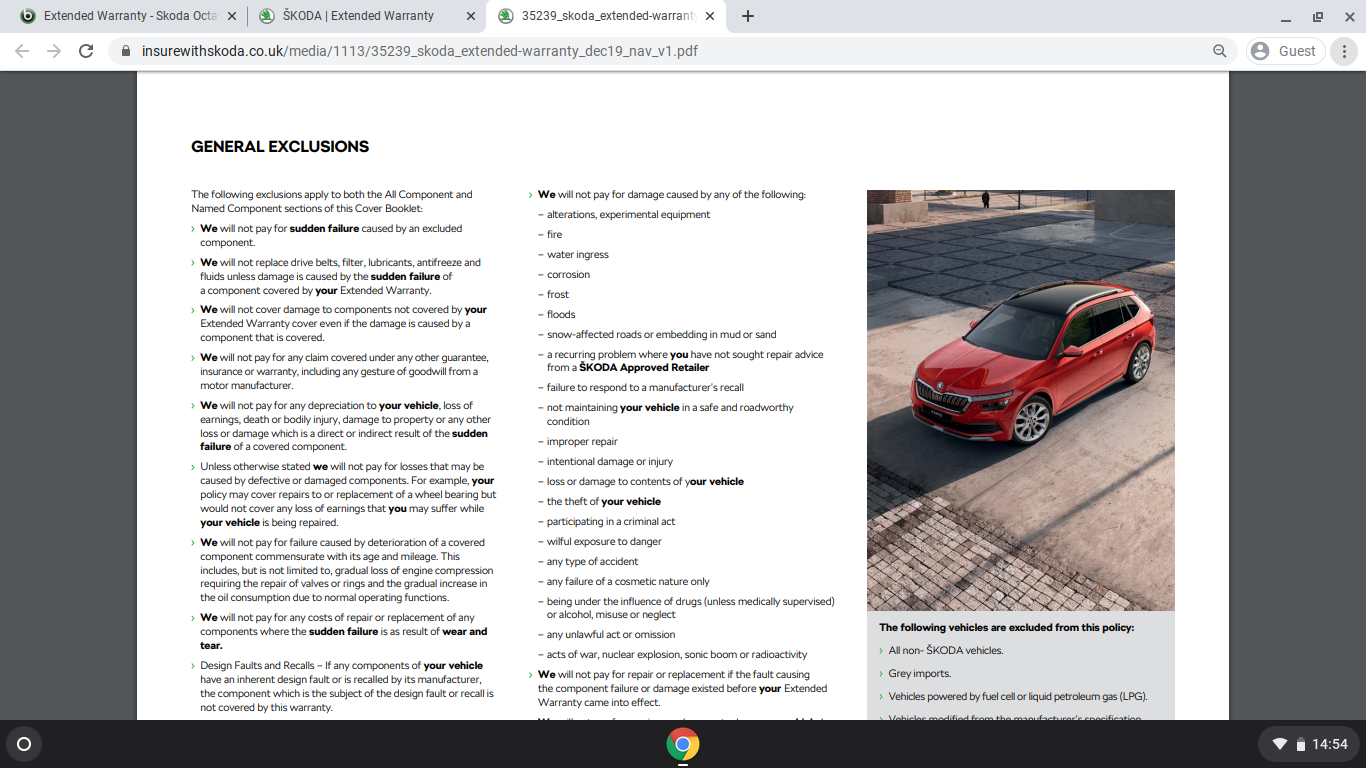Screen dimensions: 1366x768
Task: Open the status tray by clicking the clock
Action: 1330,744
